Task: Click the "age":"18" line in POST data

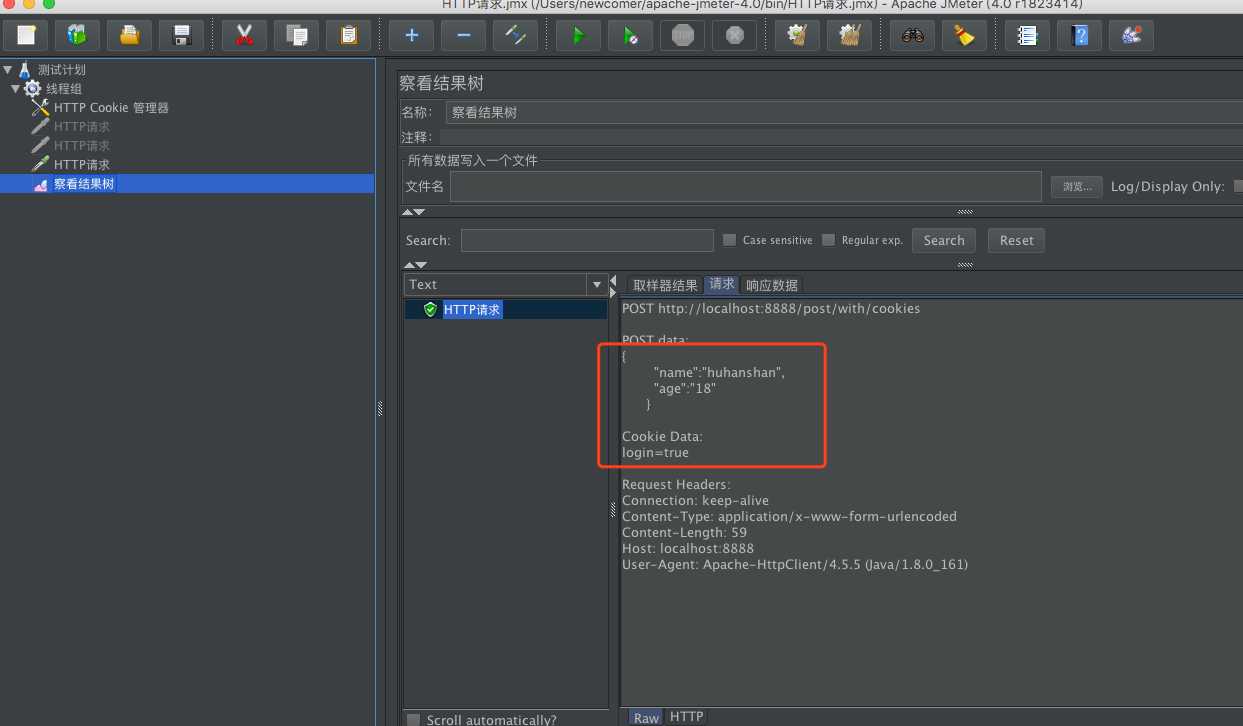Action: click(x=685, y=388)
